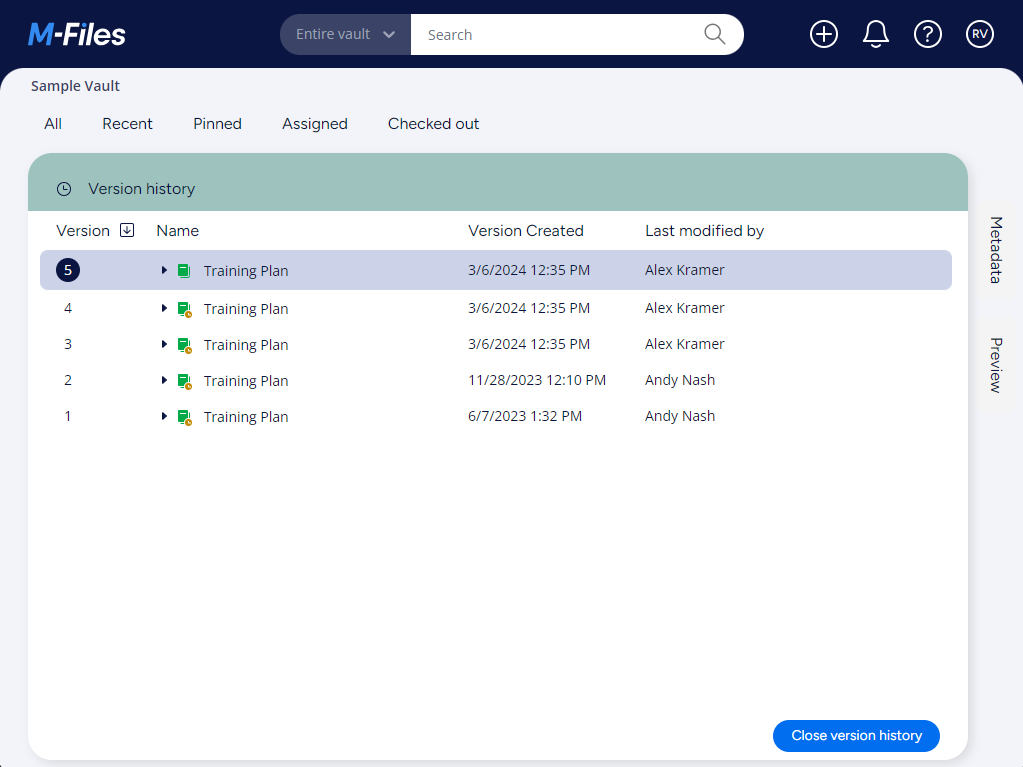Open notifications bell icon
The height and width of the screenshot is (767, 1023).
(x=875, y=34)
